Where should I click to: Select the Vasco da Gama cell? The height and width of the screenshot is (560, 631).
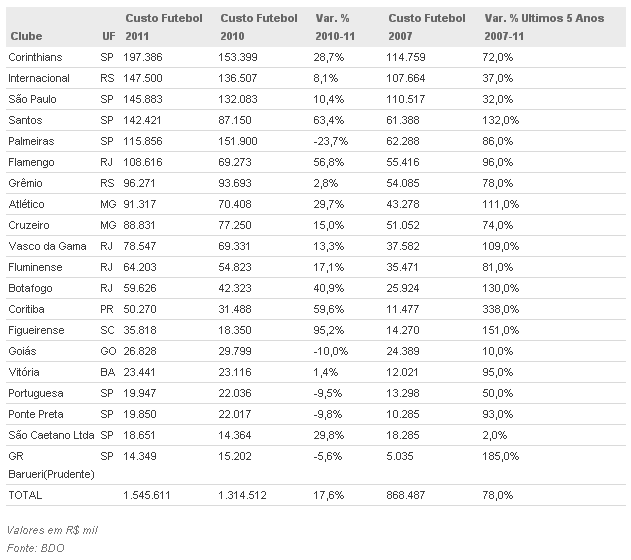pos(44,246)
